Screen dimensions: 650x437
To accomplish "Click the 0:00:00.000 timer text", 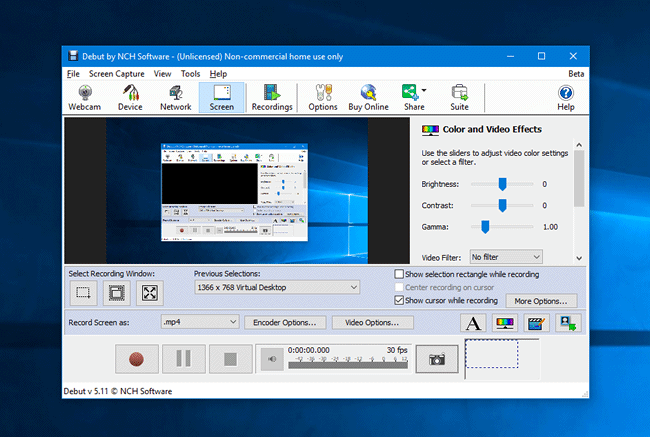I will point(309,350).
